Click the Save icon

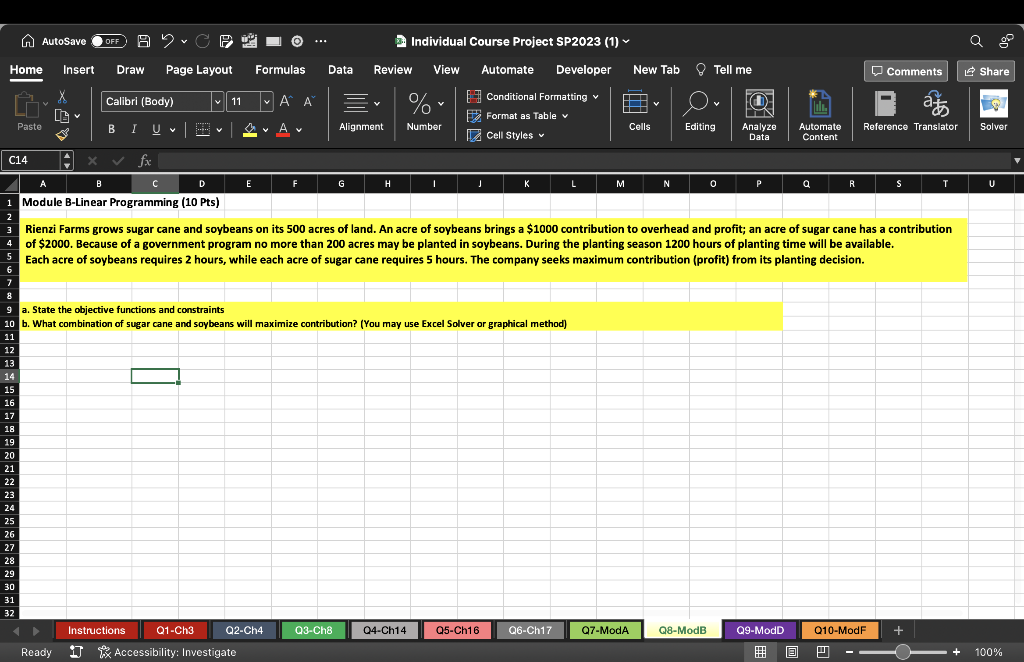144,41
